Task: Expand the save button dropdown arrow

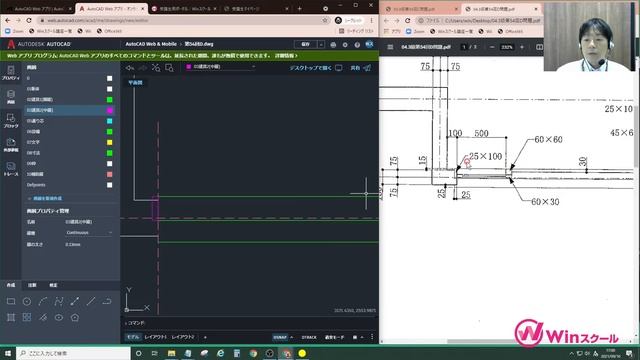Action: pos(321,44)
